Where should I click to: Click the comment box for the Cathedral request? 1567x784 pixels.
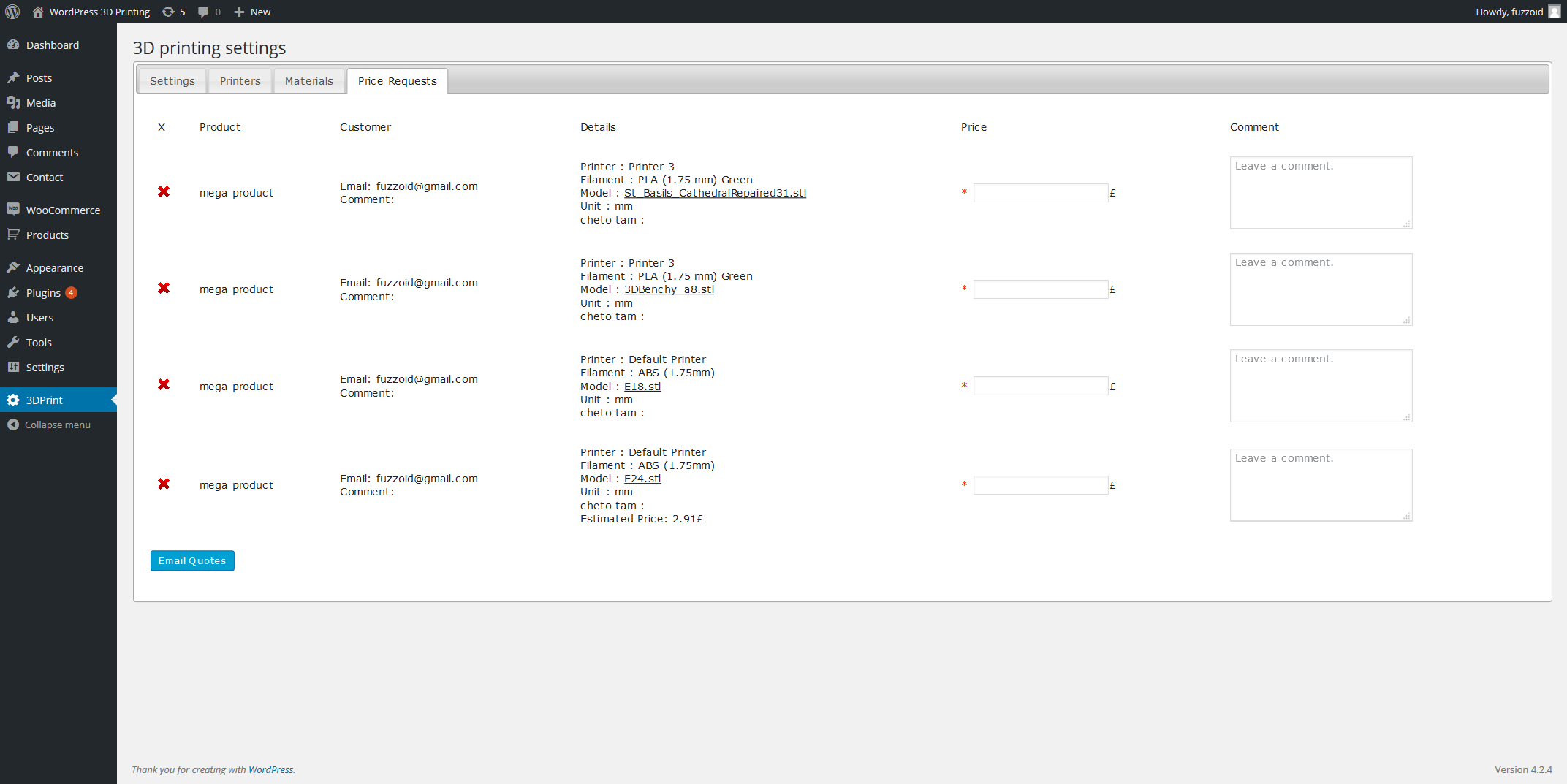[x=1321, y=193]
